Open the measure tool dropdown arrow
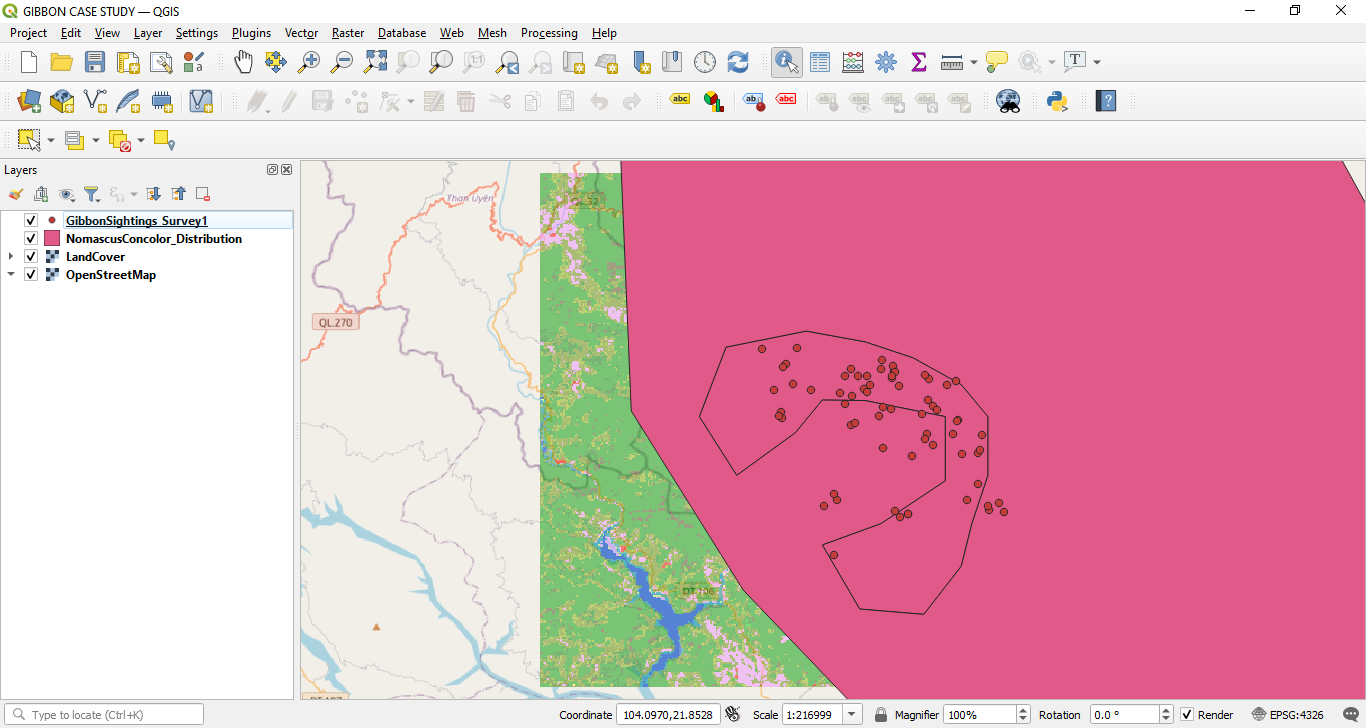 974,62
